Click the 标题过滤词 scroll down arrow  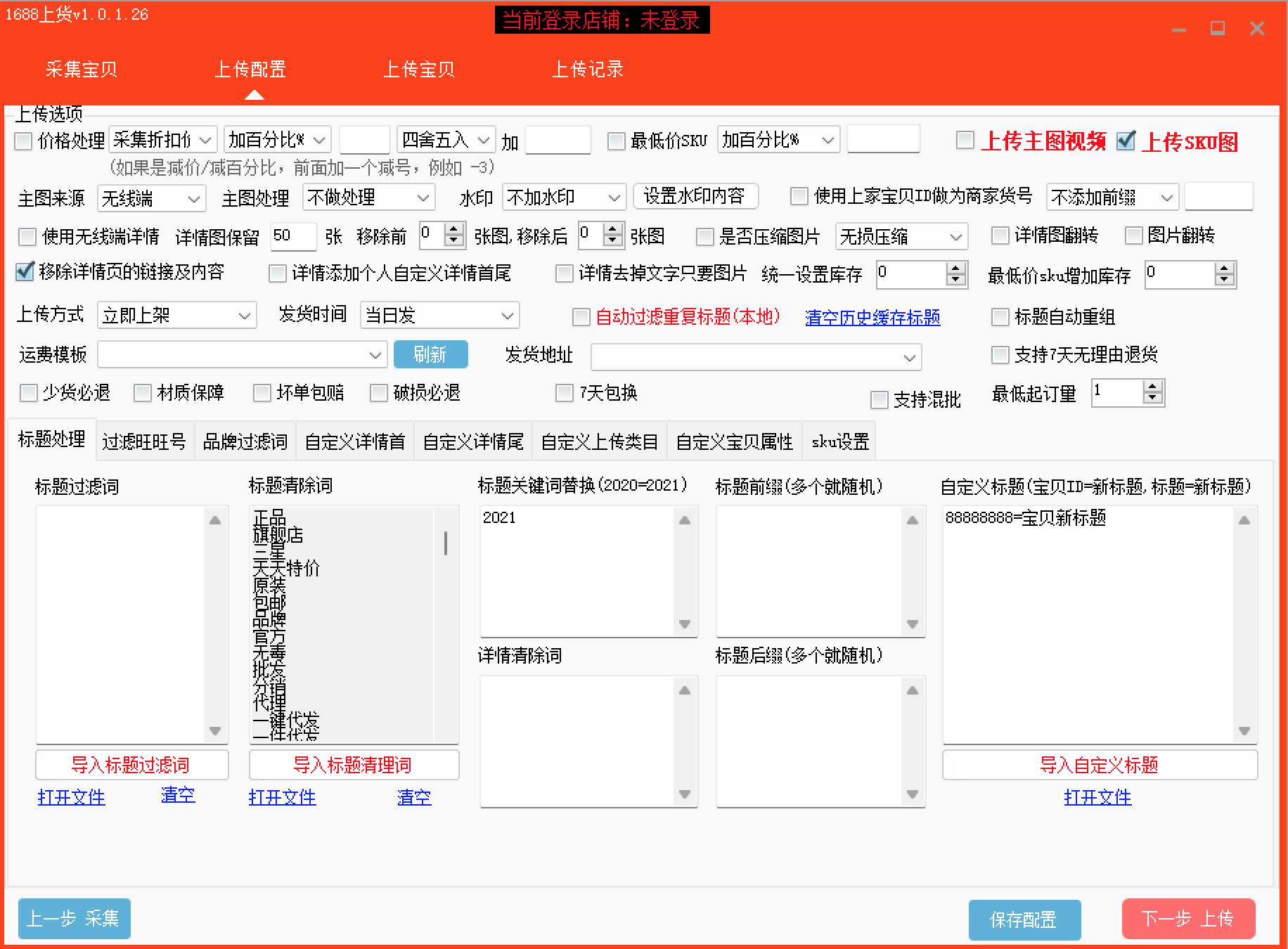tap(215, 730)
